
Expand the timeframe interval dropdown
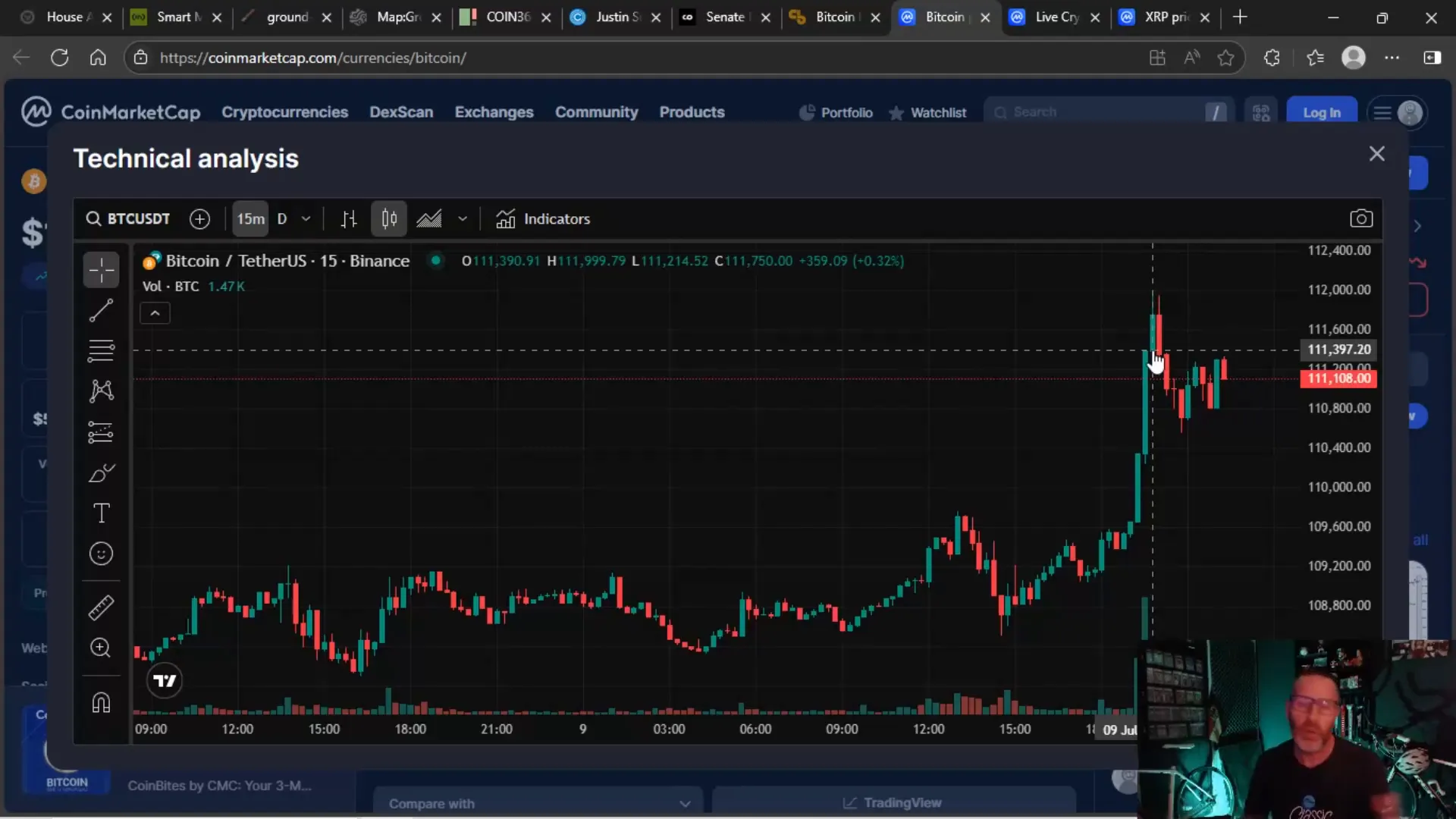click(x=306, y=219)
